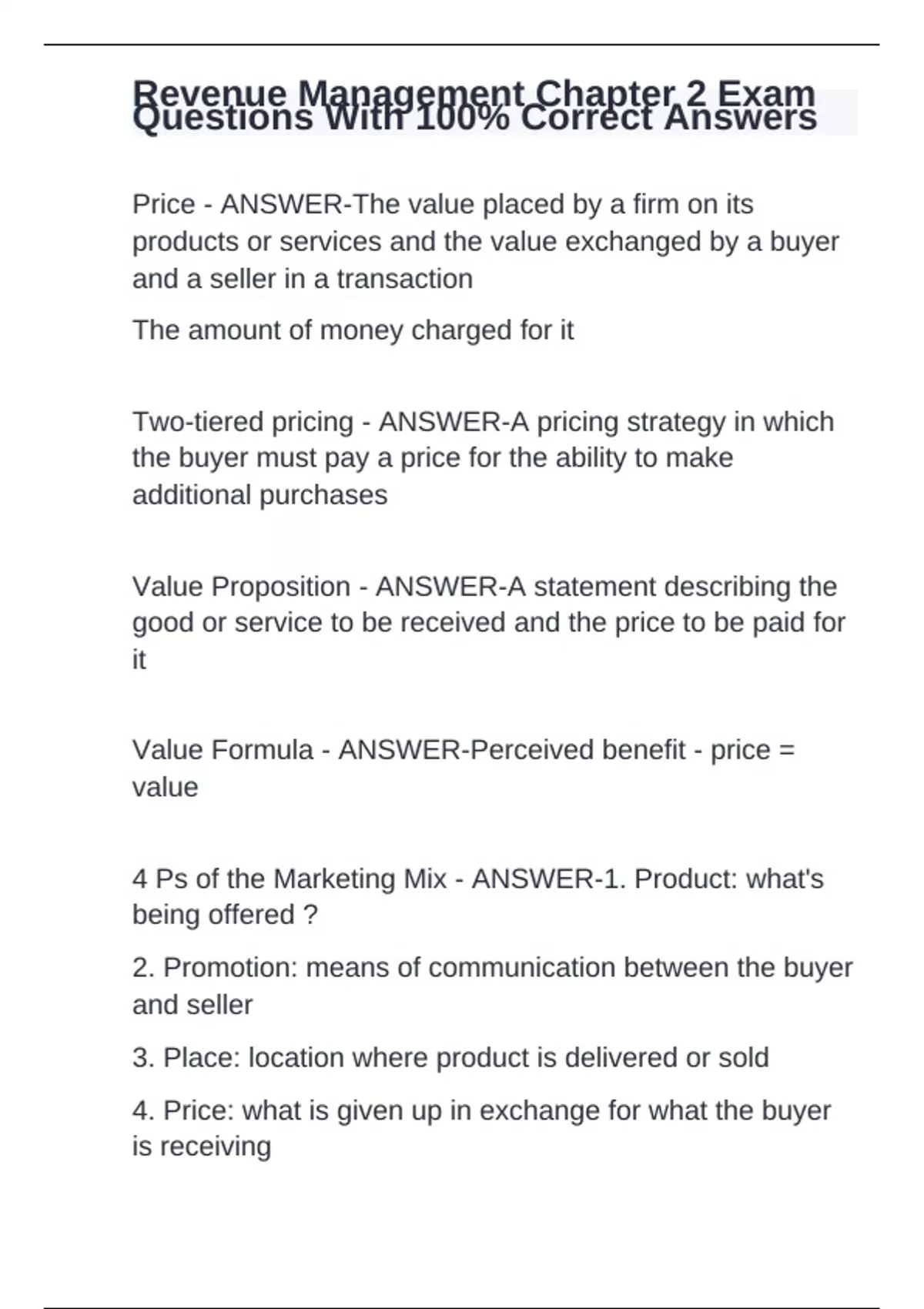Click the line 'the buyer must pay a price'
The height and width of the screenshot is (1309, 924).
[x=432, y=458]
